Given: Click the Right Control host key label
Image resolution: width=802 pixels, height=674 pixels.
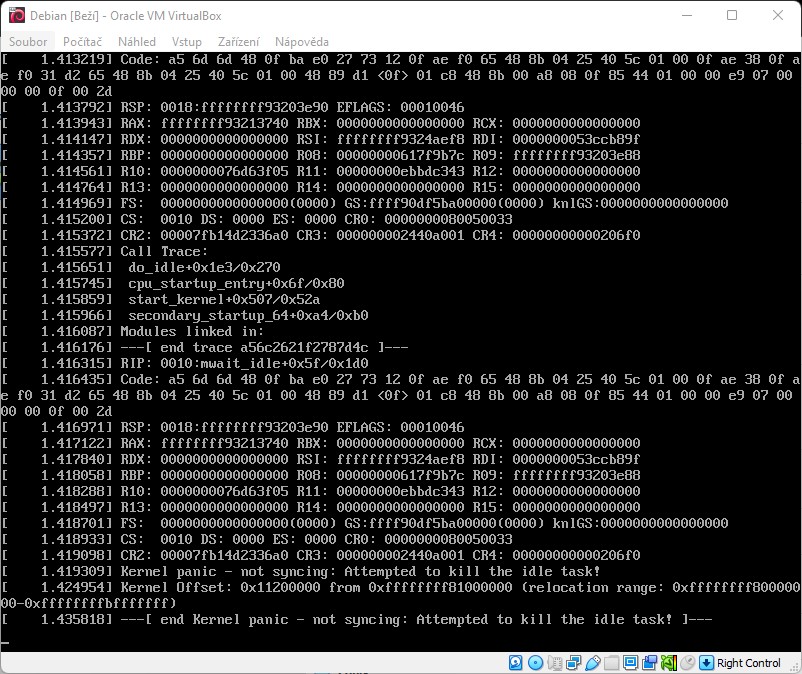Looking at the screenshot, I should click(749, 663).
